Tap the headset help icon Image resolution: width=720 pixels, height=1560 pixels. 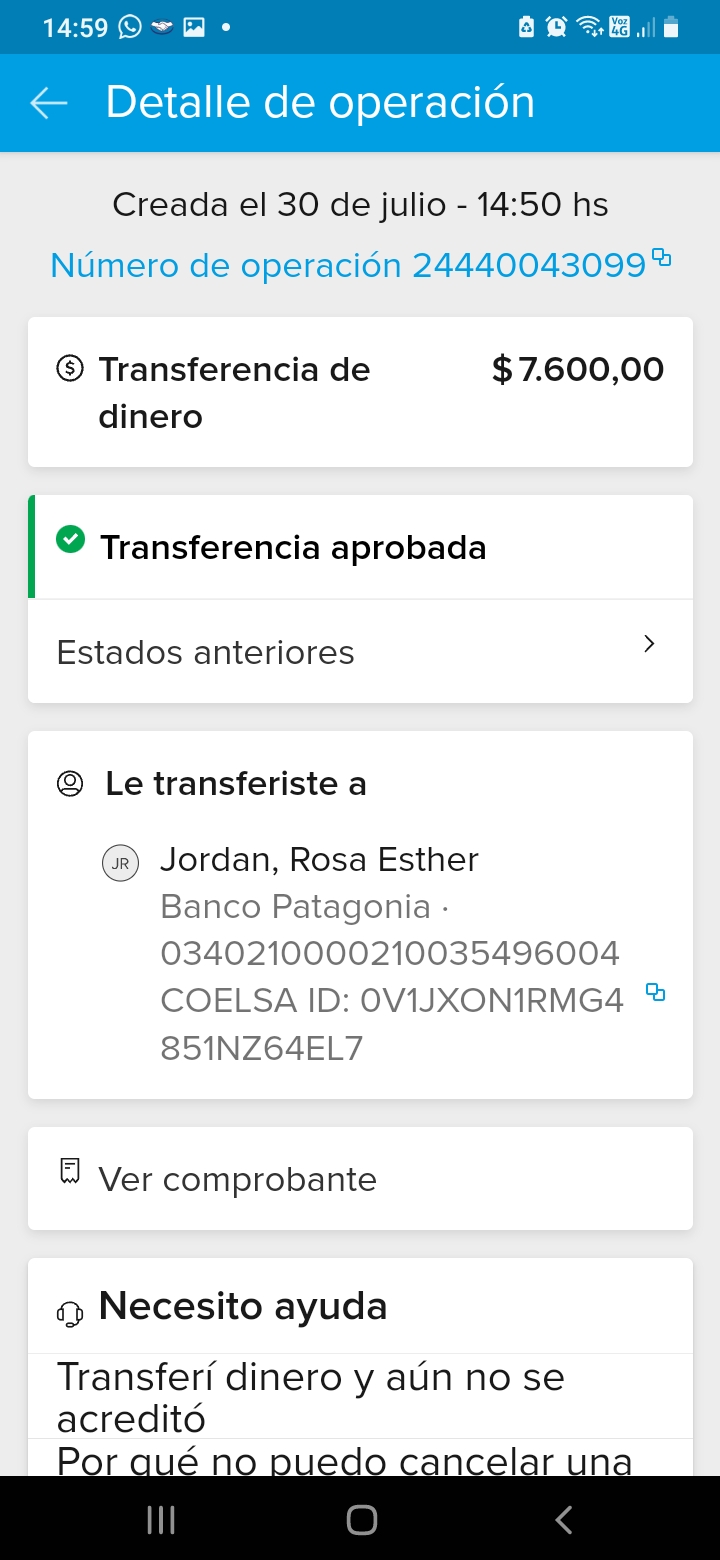pos(70,1314)
